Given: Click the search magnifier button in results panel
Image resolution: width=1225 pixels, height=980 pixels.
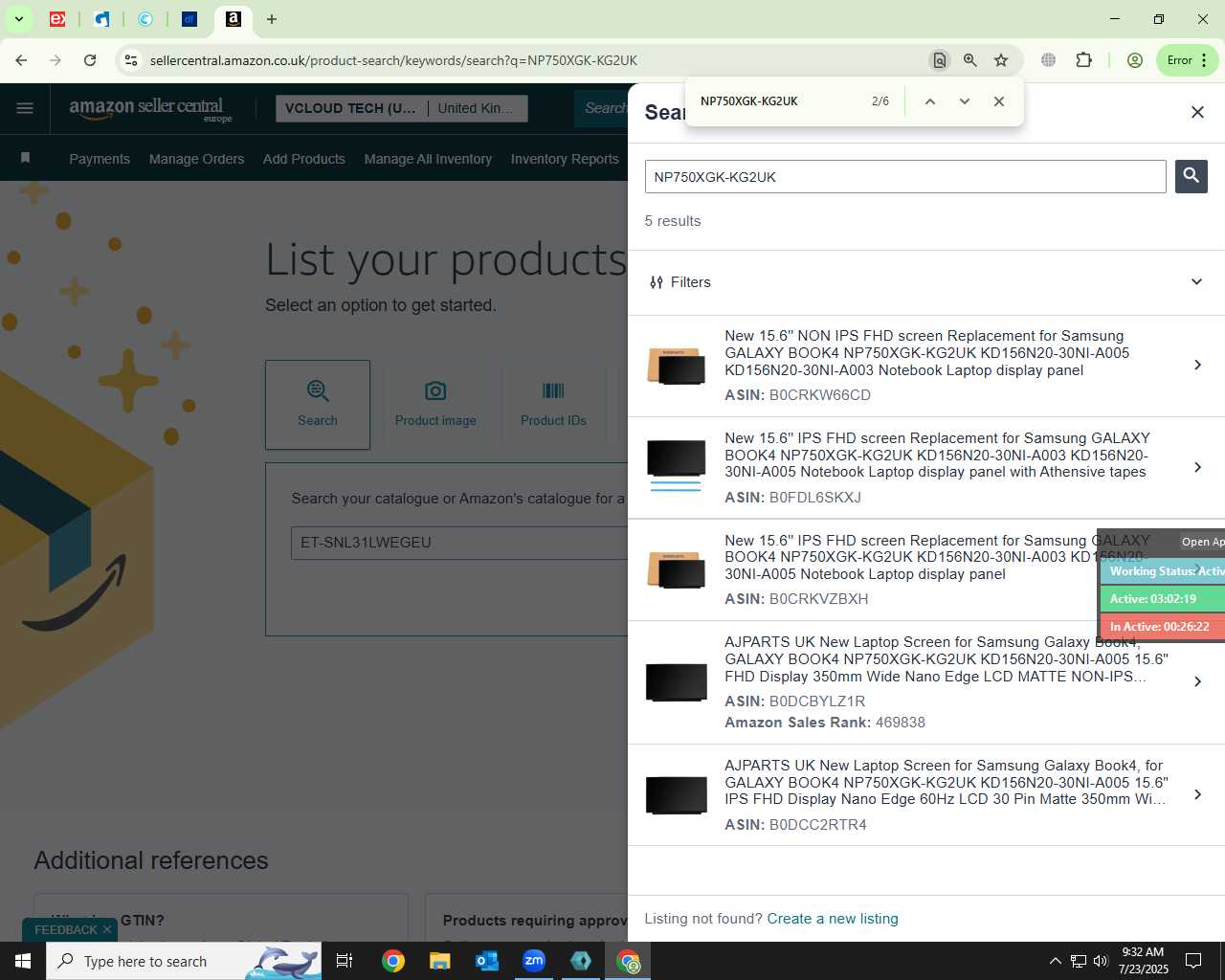Looking at the screenshot, I should [x=1191, y=176].
